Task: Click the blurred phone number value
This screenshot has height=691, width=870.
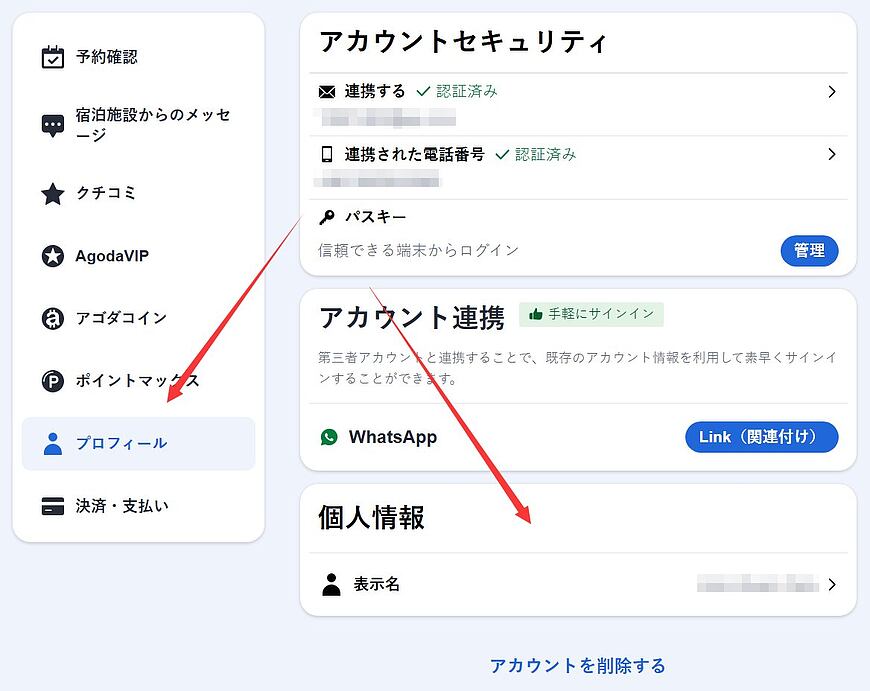Action: click(x=377, y=180)
